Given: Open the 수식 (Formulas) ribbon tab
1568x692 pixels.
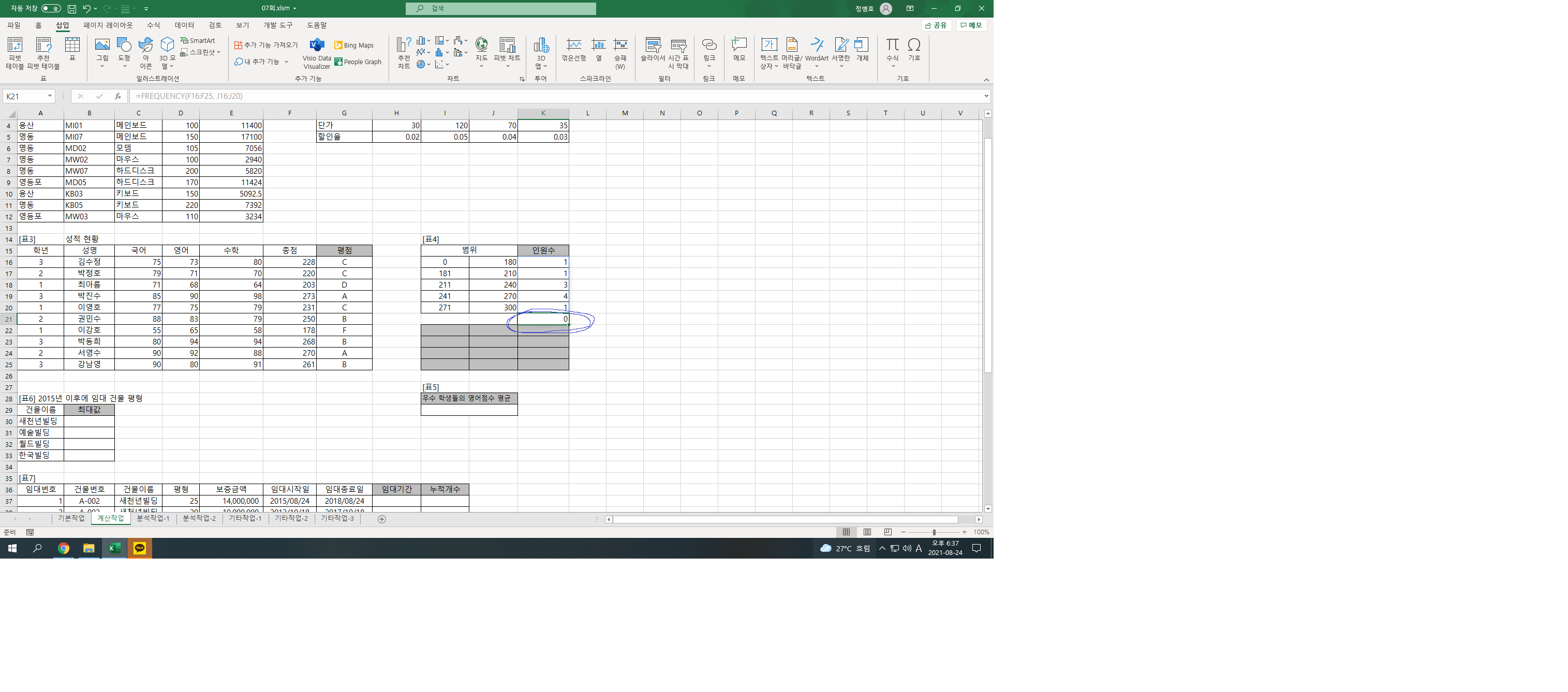Looking at the screenshot, I should (153, 25).
